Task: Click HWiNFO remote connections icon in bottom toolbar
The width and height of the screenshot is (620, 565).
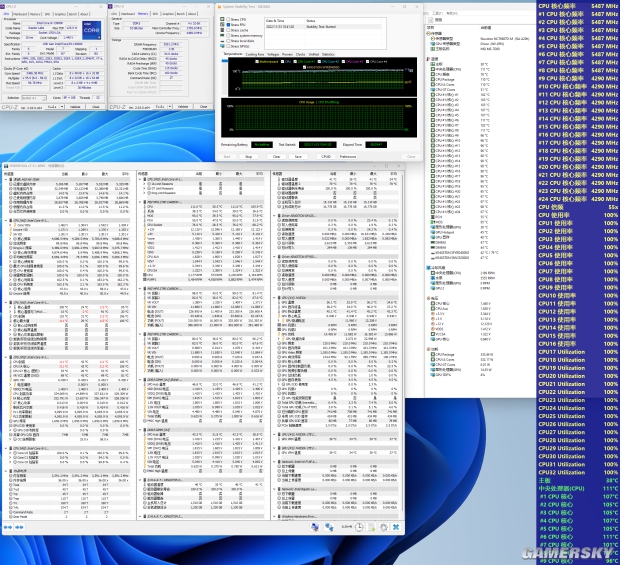Action: [x=329, y=527]
